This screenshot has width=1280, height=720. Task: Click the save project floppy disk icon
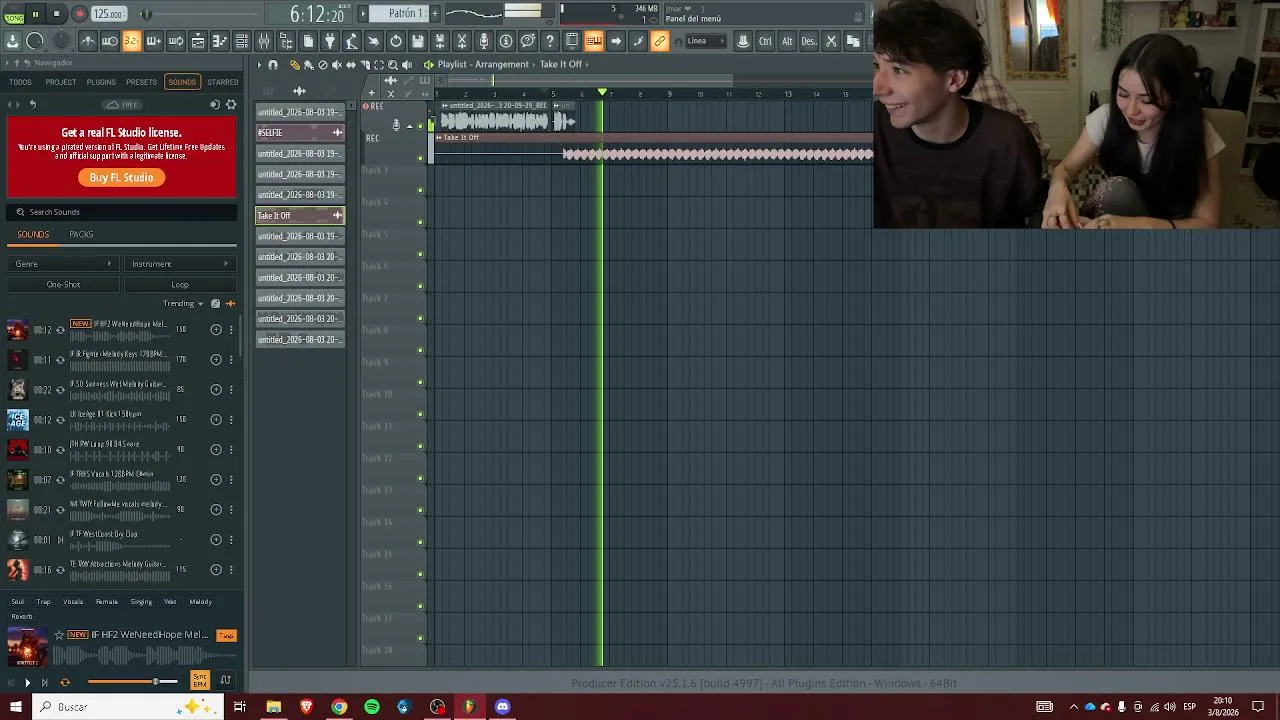(418, 41)
